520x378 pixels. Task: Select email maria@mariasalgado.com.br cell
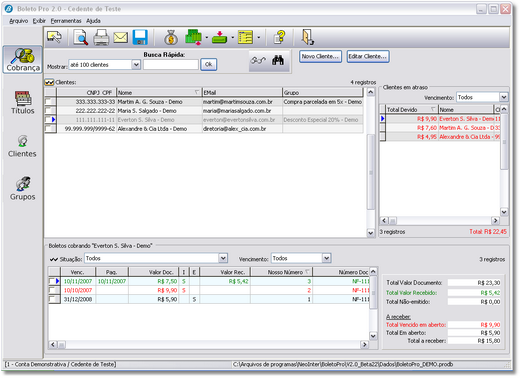pos(242,111)
